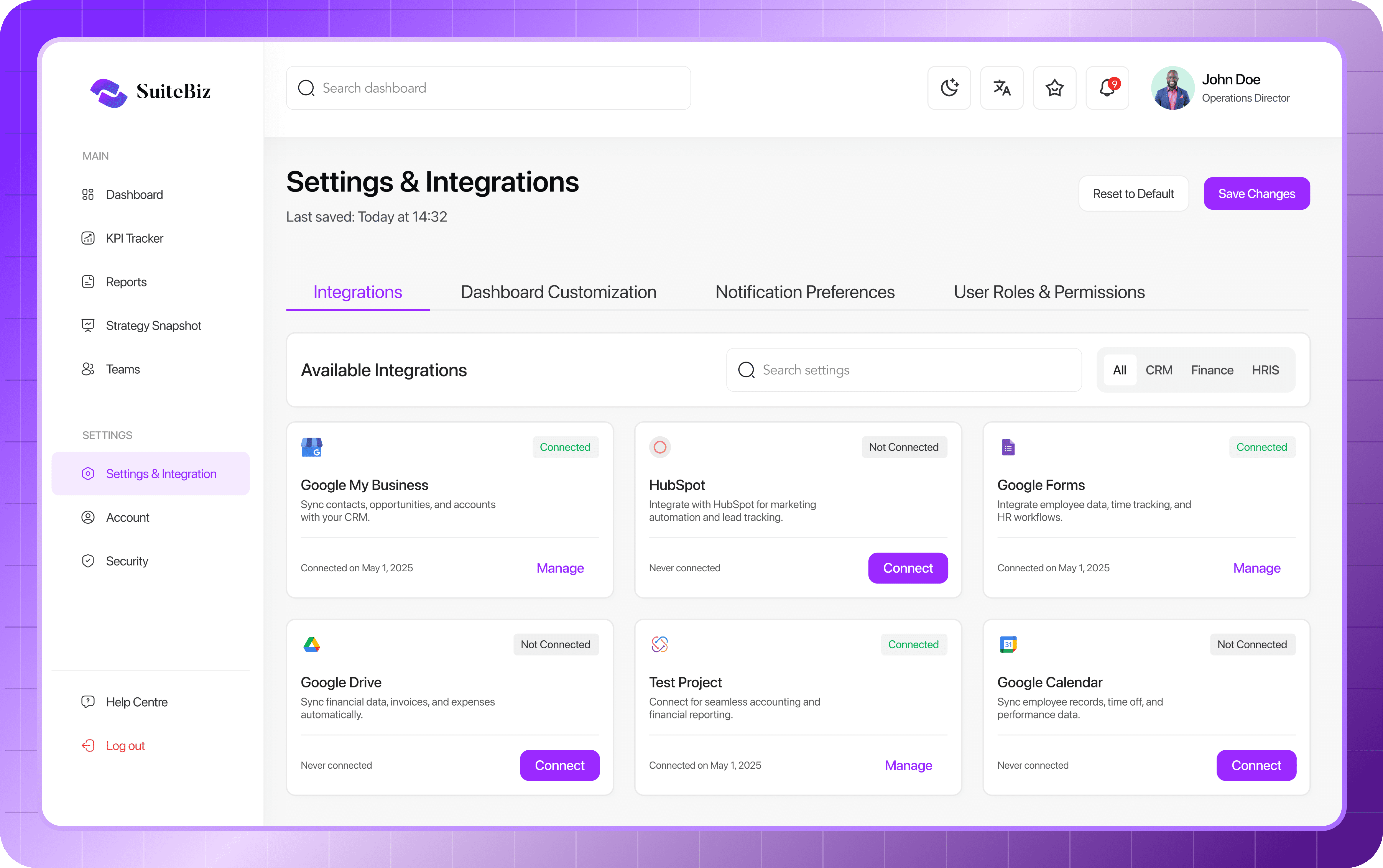
Task: Open notifications bell with badge
Action: (x=1107, y=88)
